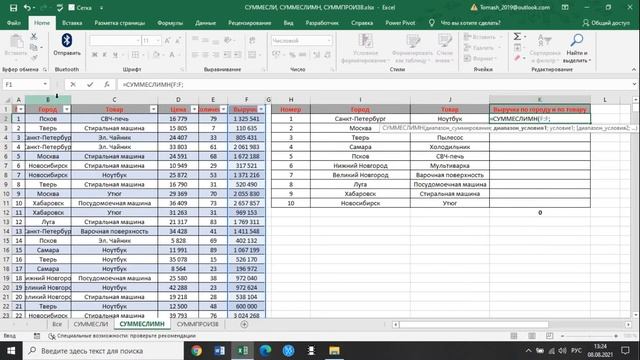The image size is (640, 360).
Task: Open Cell Styles gallery
Action: [x=444, y=41]
